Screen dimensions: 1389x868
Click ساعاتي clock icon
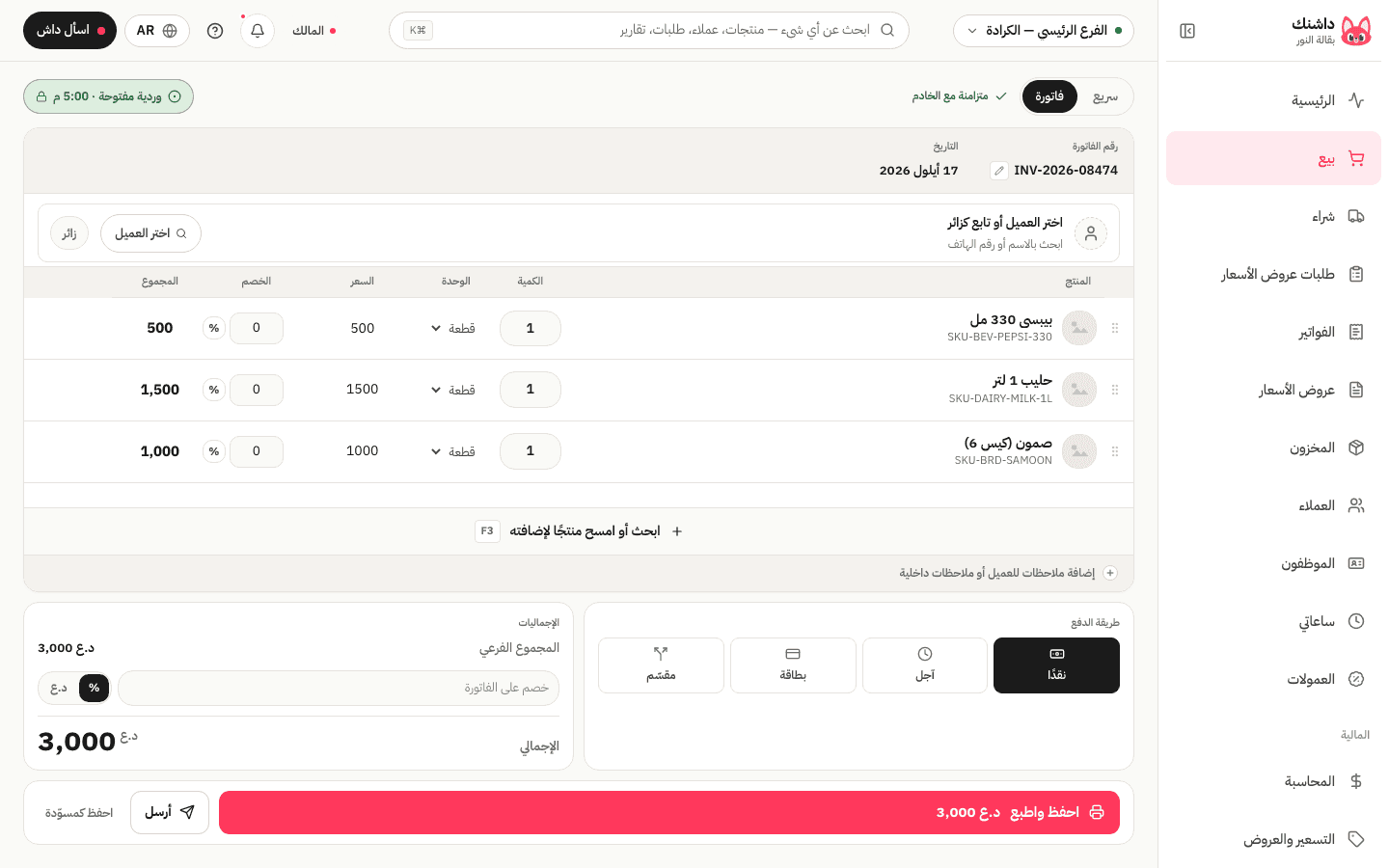pos(1356,621)
